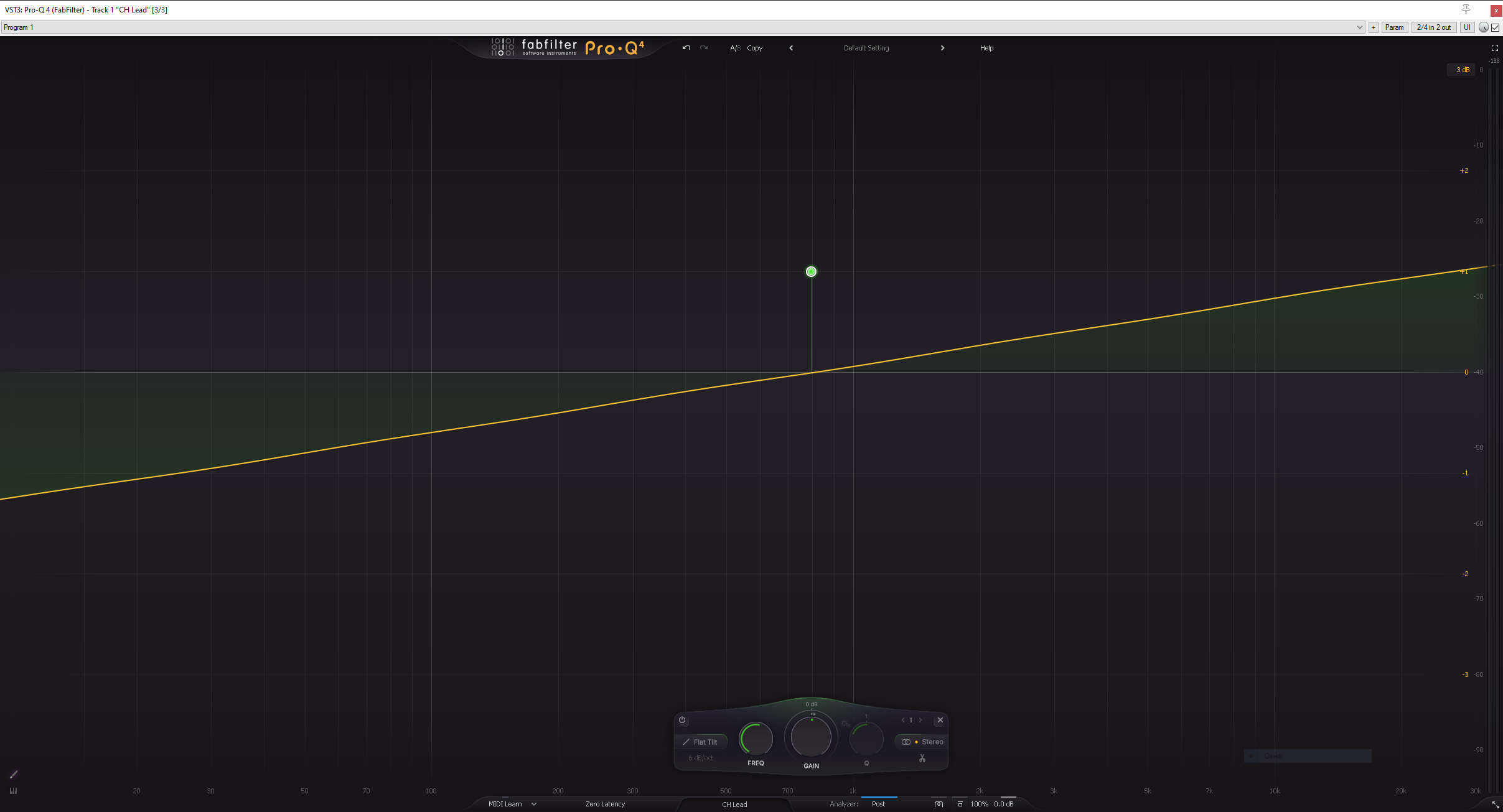Toggle A/B state comparison
This screenshot has width=1503, height=812.
(734, 48)
